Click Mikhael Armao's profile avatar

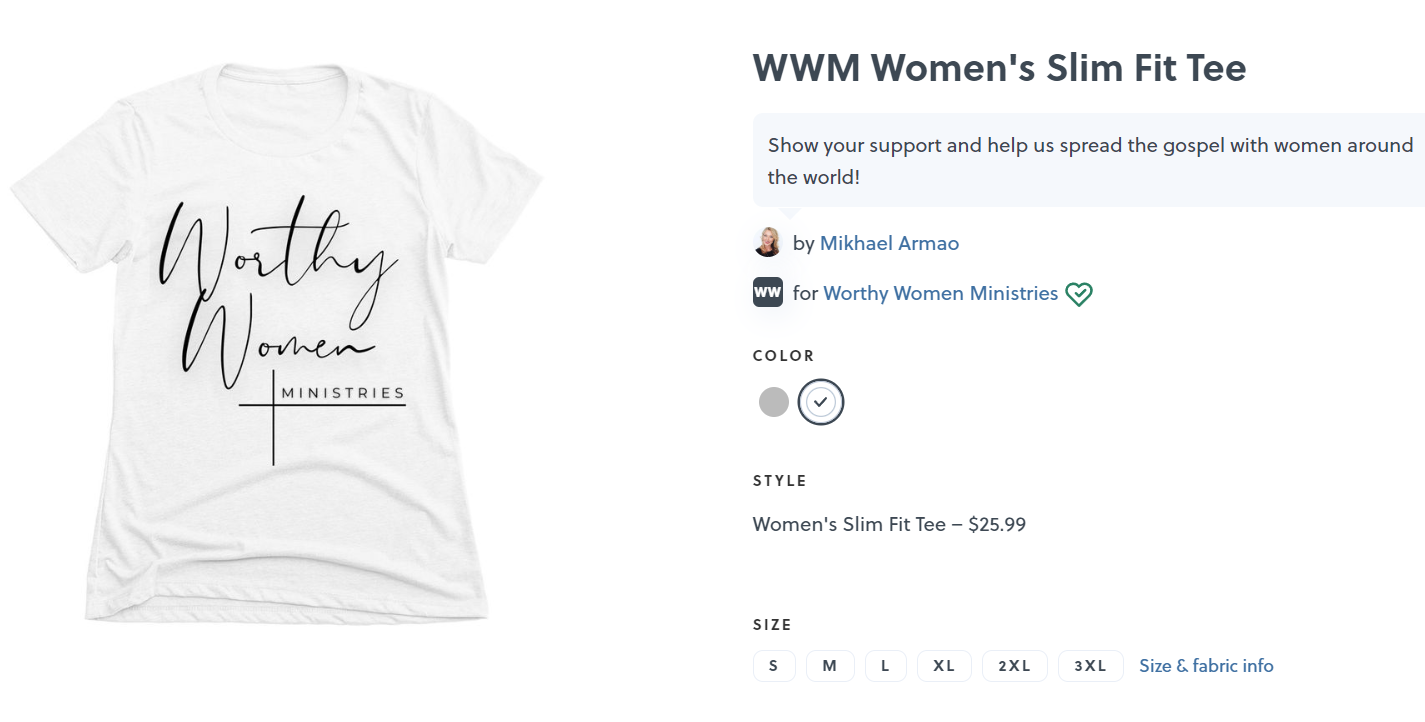pos(768,243)
